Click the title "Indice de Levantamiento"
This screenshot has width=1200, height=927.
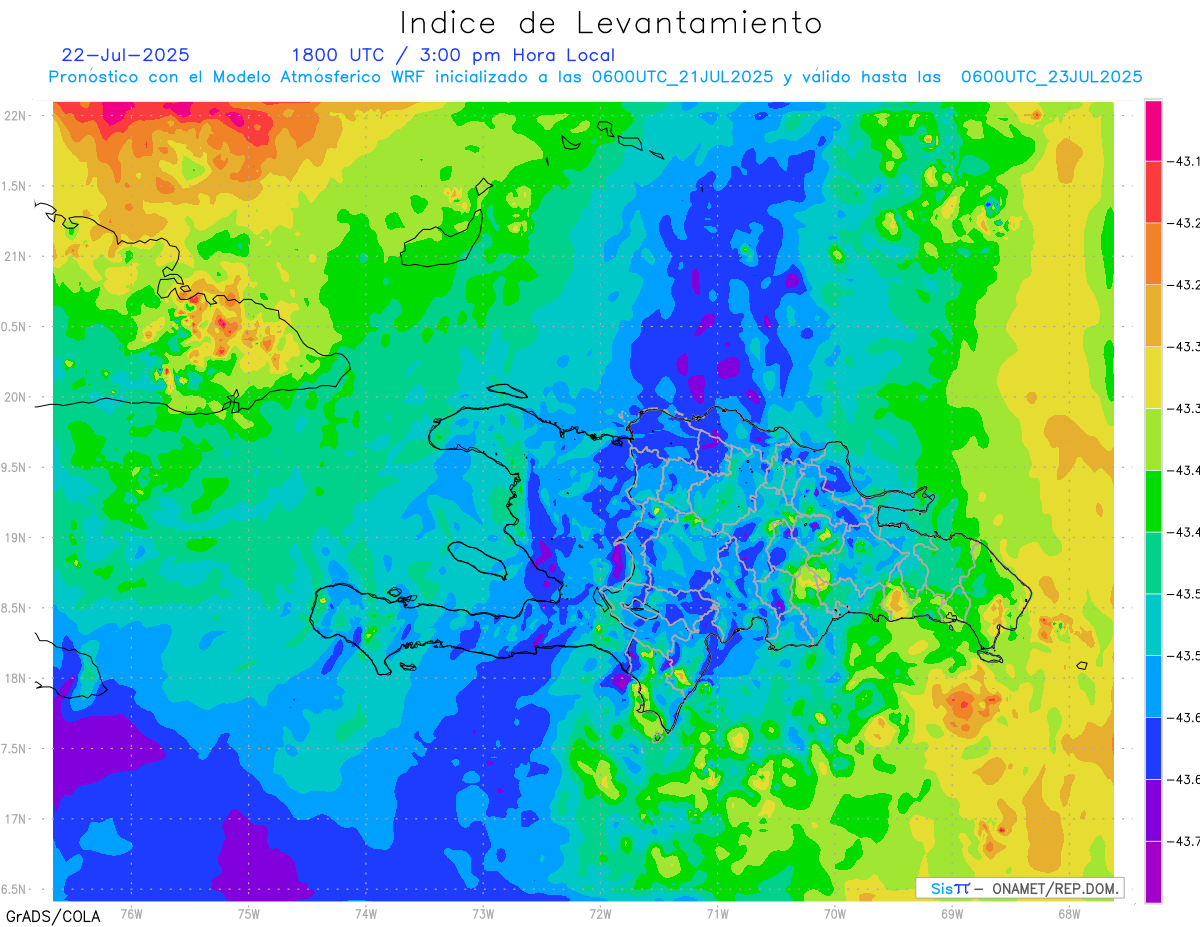pyautogui.click(x=611, y=22)
